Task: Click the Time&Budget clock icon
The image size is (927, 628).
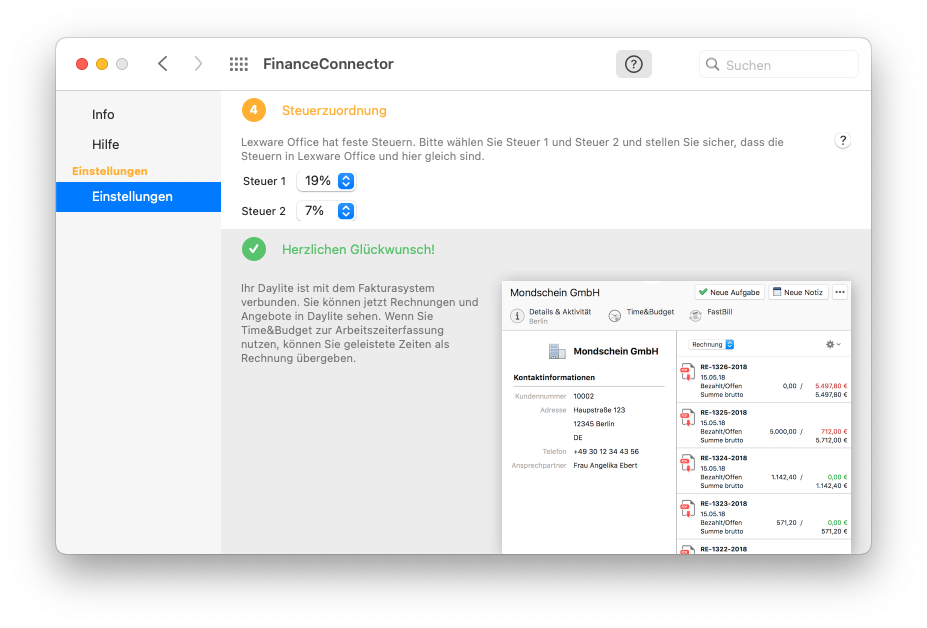Action: coord(615,316)
